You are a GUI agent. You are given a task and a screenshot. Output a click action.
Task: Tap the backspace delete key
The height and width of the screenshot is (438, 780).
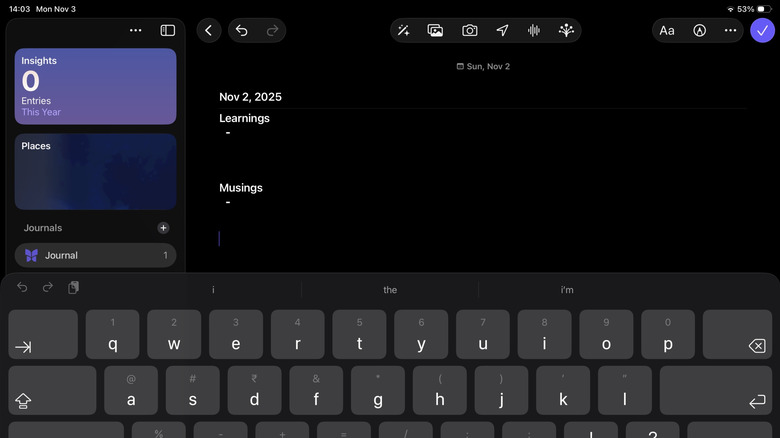737,334
